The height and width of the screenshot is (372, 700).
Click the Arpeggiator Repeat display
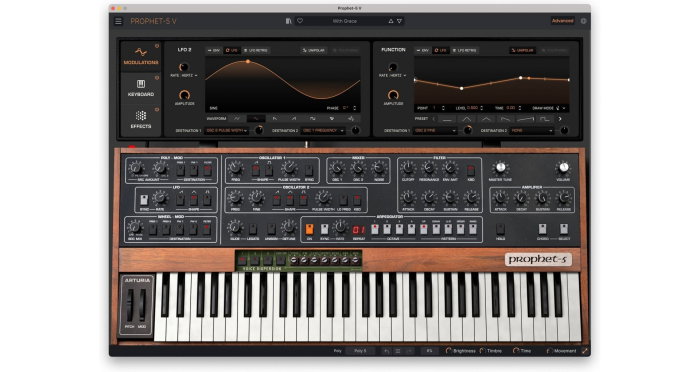coord(359,230)
